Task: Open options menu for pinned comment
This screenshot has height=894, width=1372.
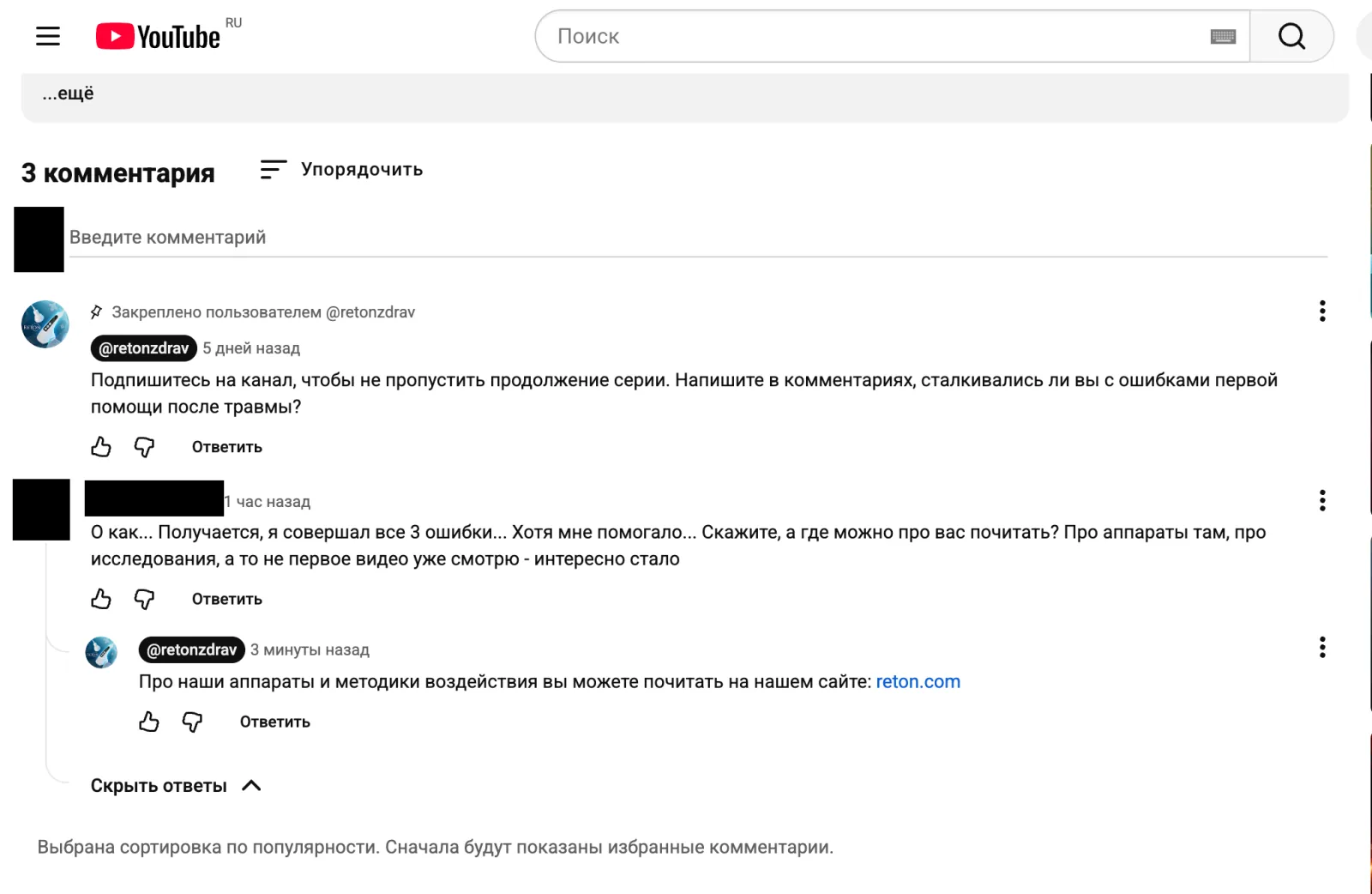Action: (1322, 311)
